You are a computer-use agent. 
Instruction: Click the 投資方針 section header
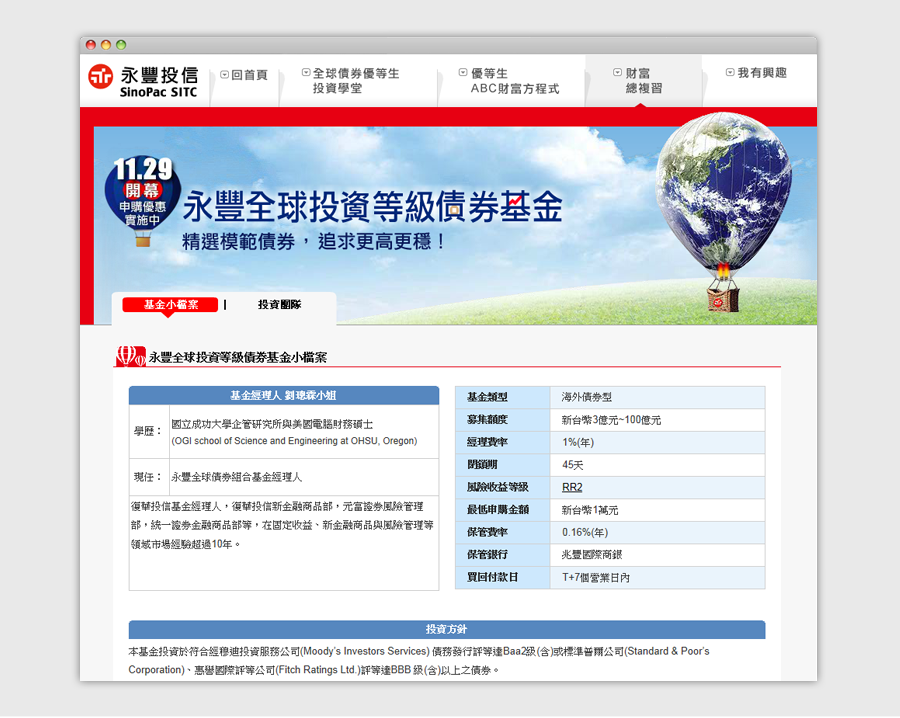[x=447, y=629]
